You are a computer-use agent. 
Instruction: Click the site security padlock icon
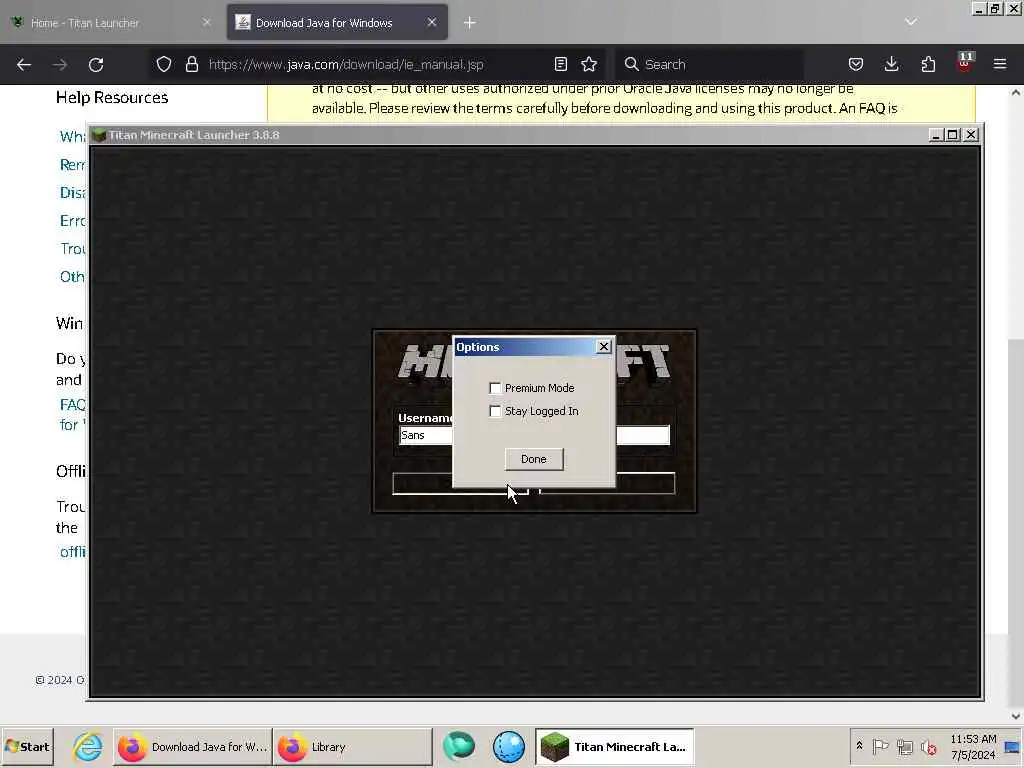coord(191,64)
